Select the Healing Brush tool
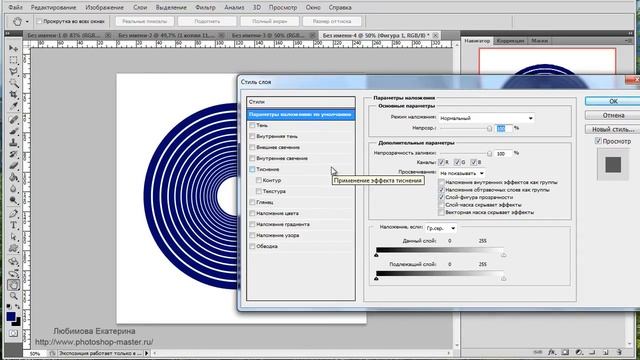 pyautogui.click(x=13, y=120)
